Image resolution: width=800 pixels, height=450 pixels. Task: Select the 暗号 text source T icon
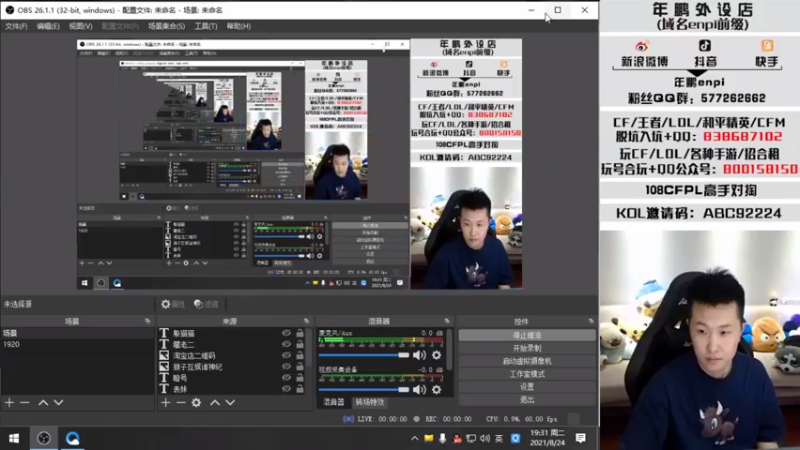[x=164, y=378]
